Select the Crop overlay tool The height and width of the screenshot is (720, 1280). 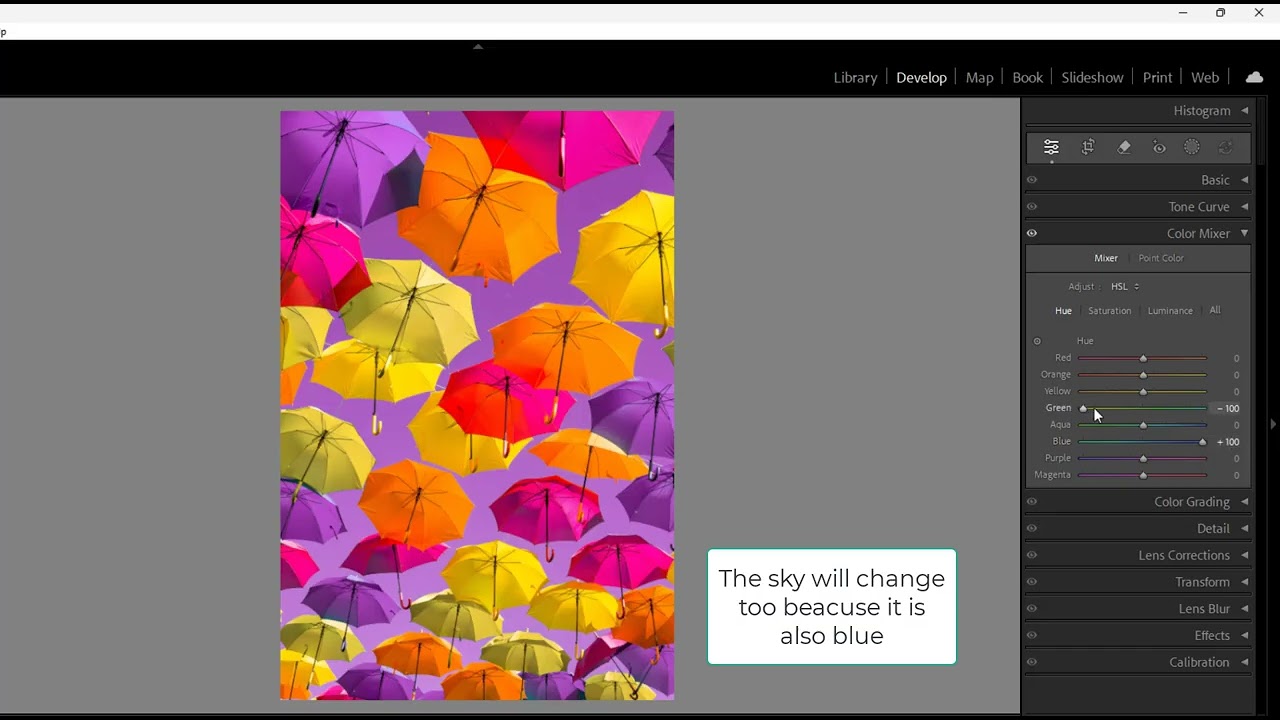pyautogui.click(x=1088, y=147)
